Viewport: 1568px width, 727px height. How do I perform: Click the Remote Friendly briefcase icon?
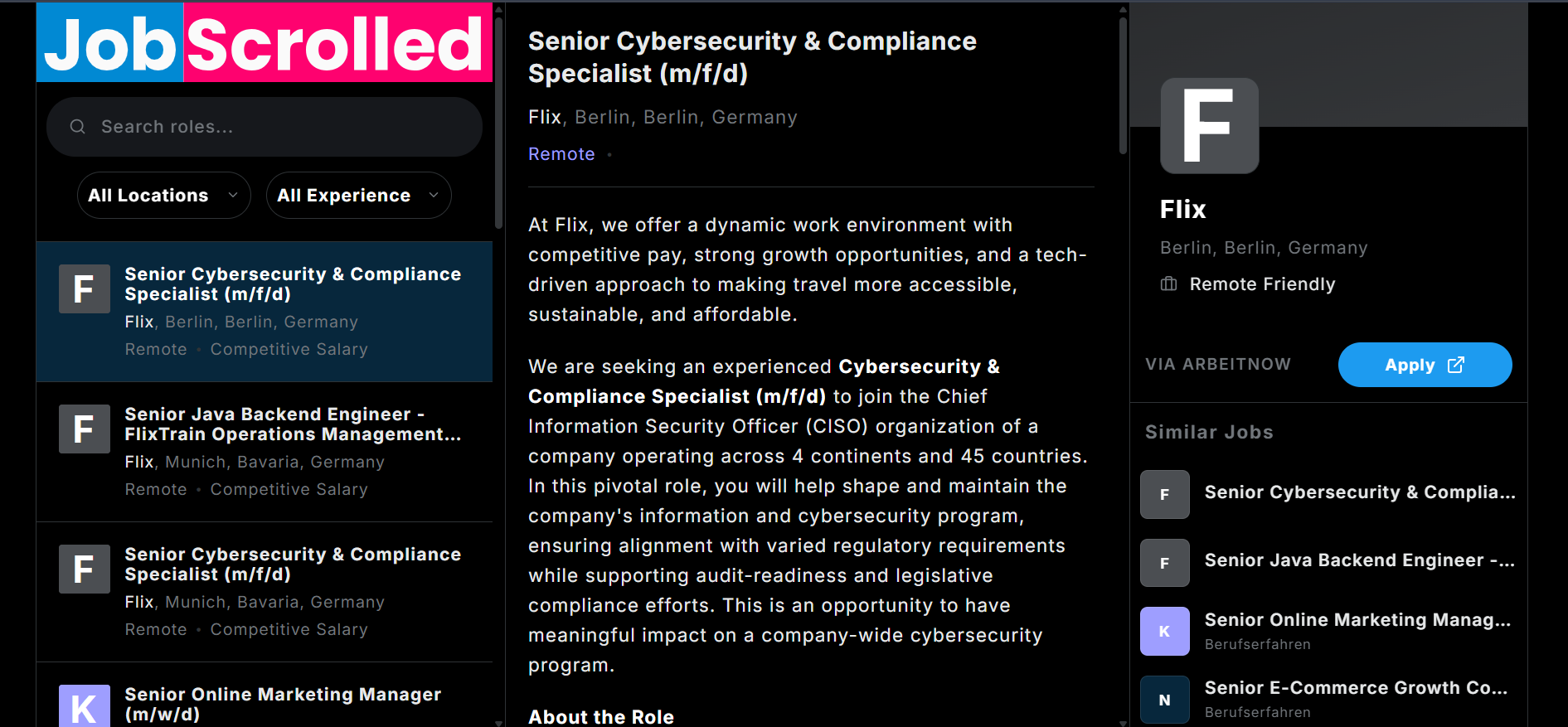[1168, 284]
